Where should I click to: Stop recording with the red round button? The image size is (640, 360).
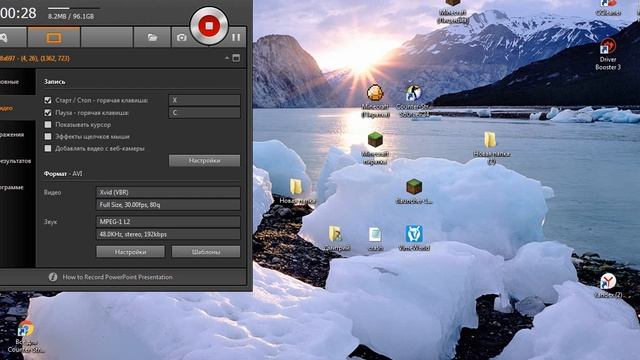point(209,26)
